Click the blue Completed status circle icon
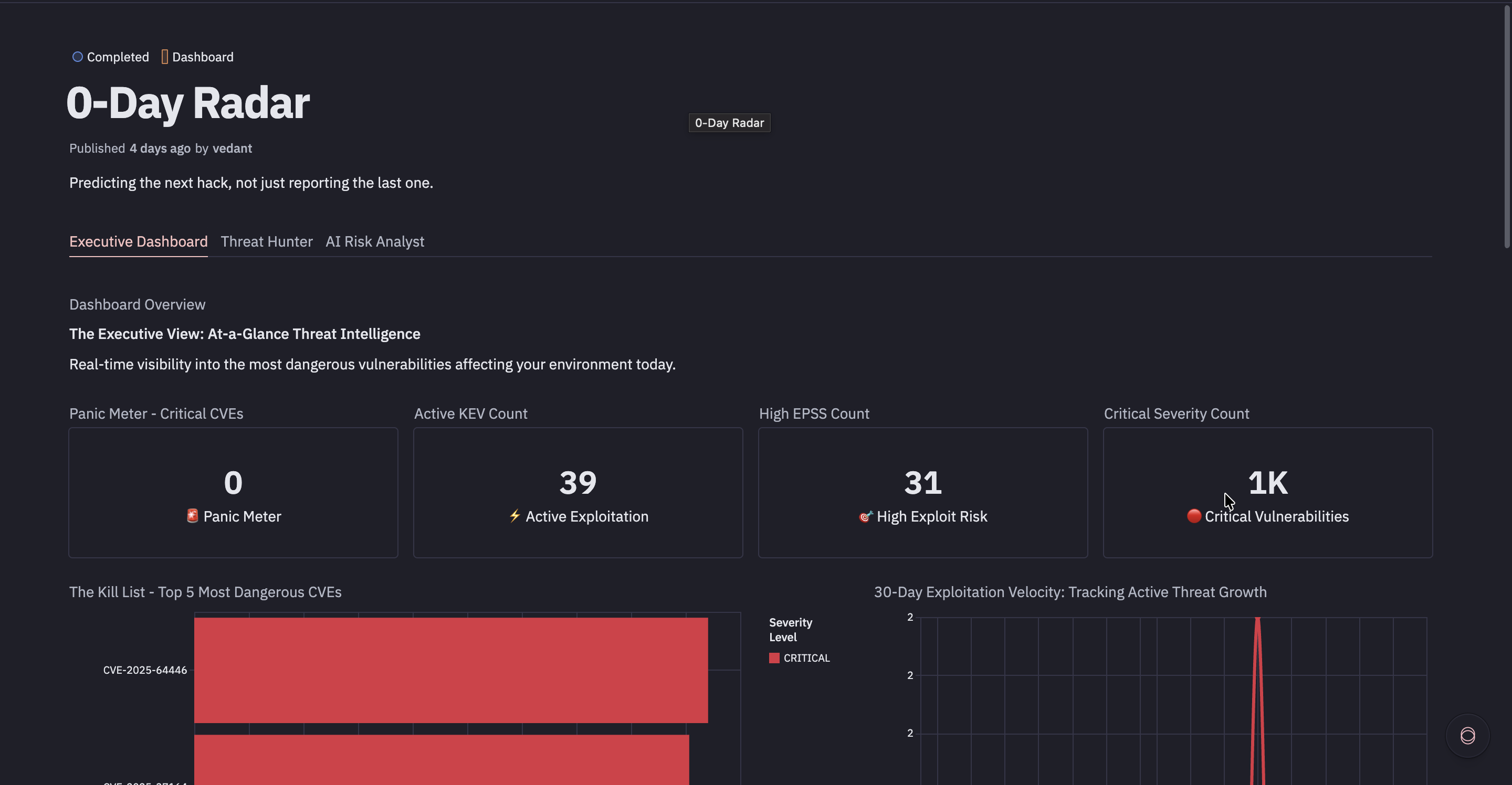Viewport: 1512px width, 785px height. pyautogui.click(x=77, y=57)
